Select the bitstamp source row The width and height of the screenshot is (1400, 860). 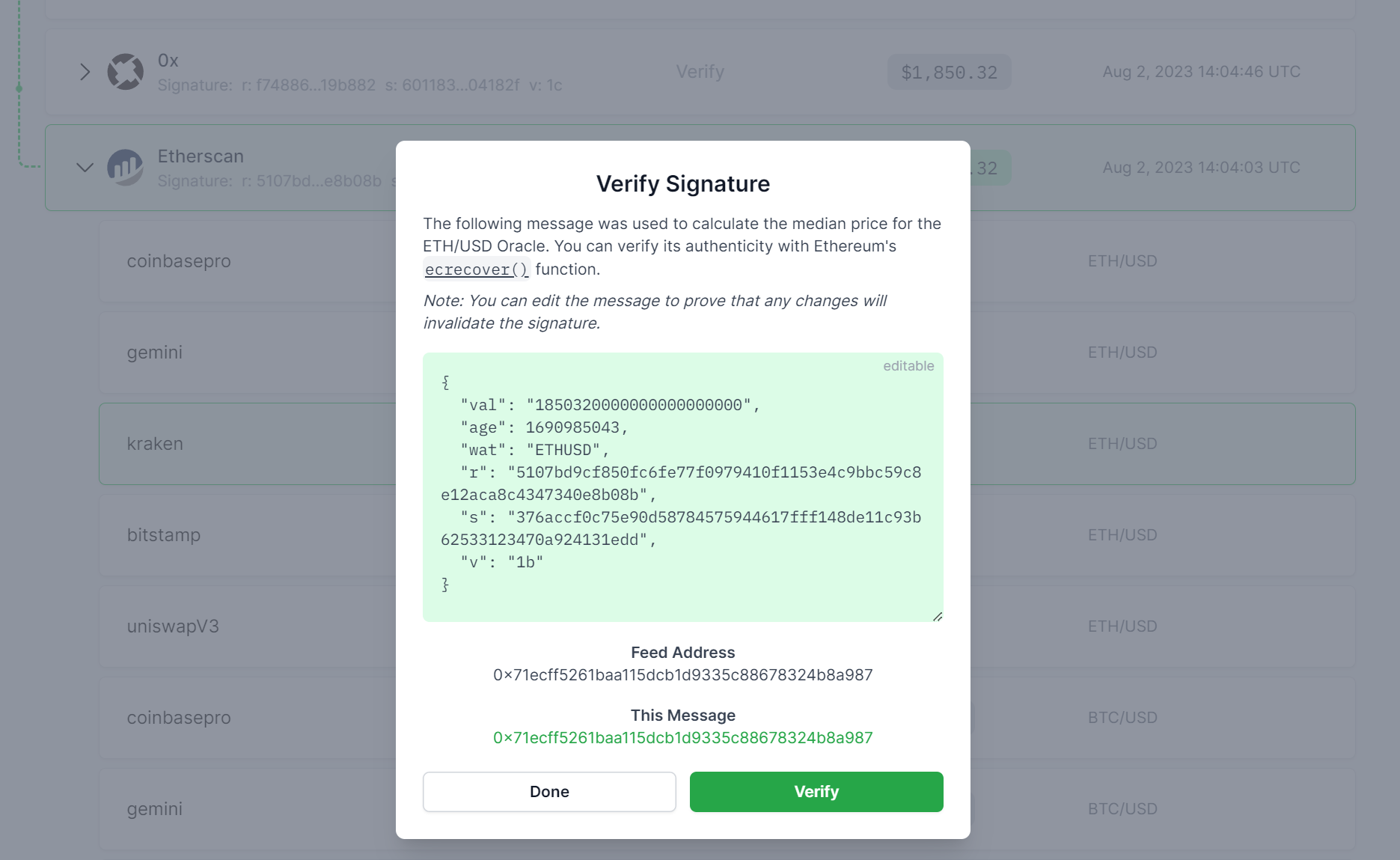727,535
